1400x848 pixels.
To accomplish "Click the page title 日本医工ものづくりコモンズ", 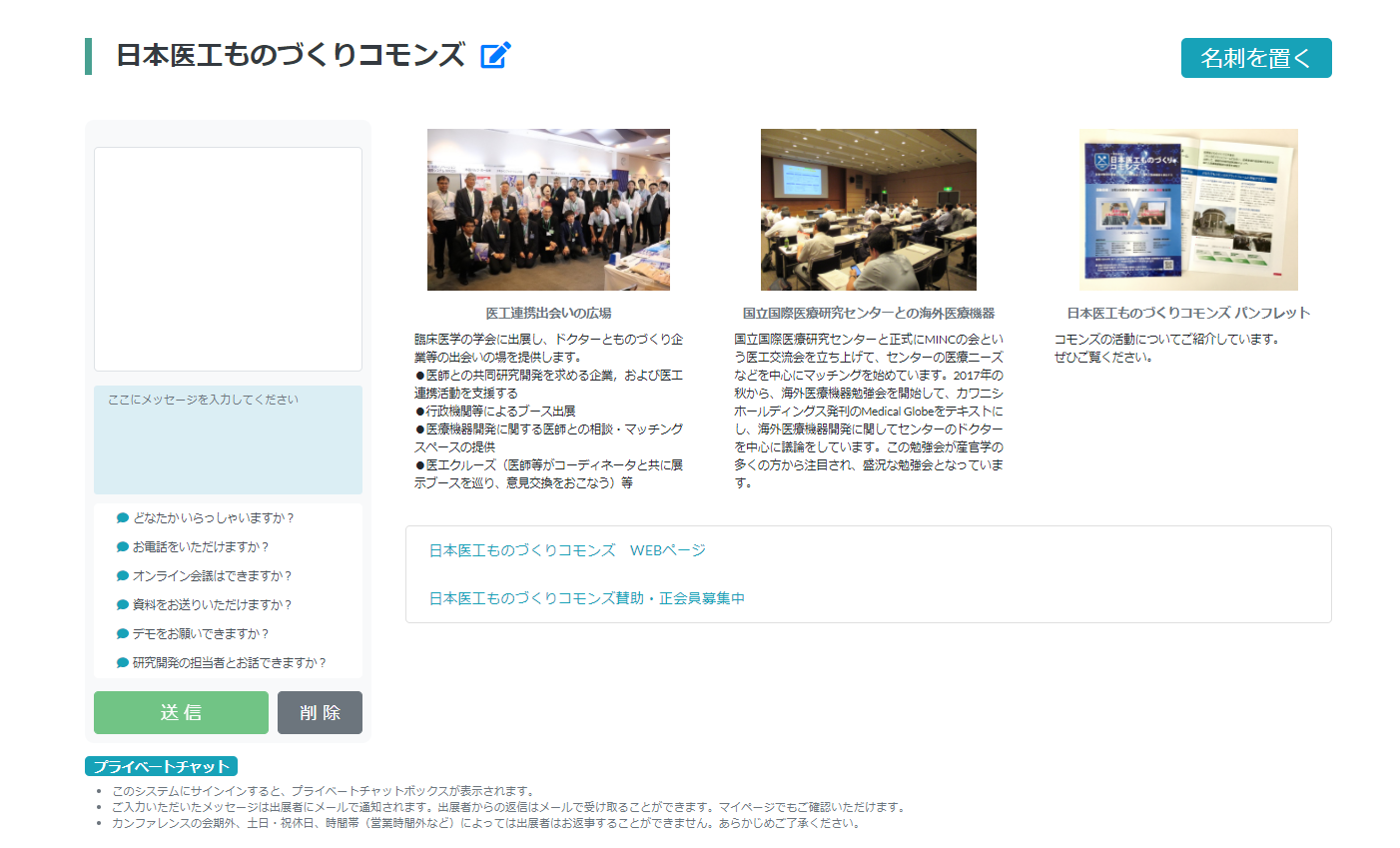I will point(291,55).
